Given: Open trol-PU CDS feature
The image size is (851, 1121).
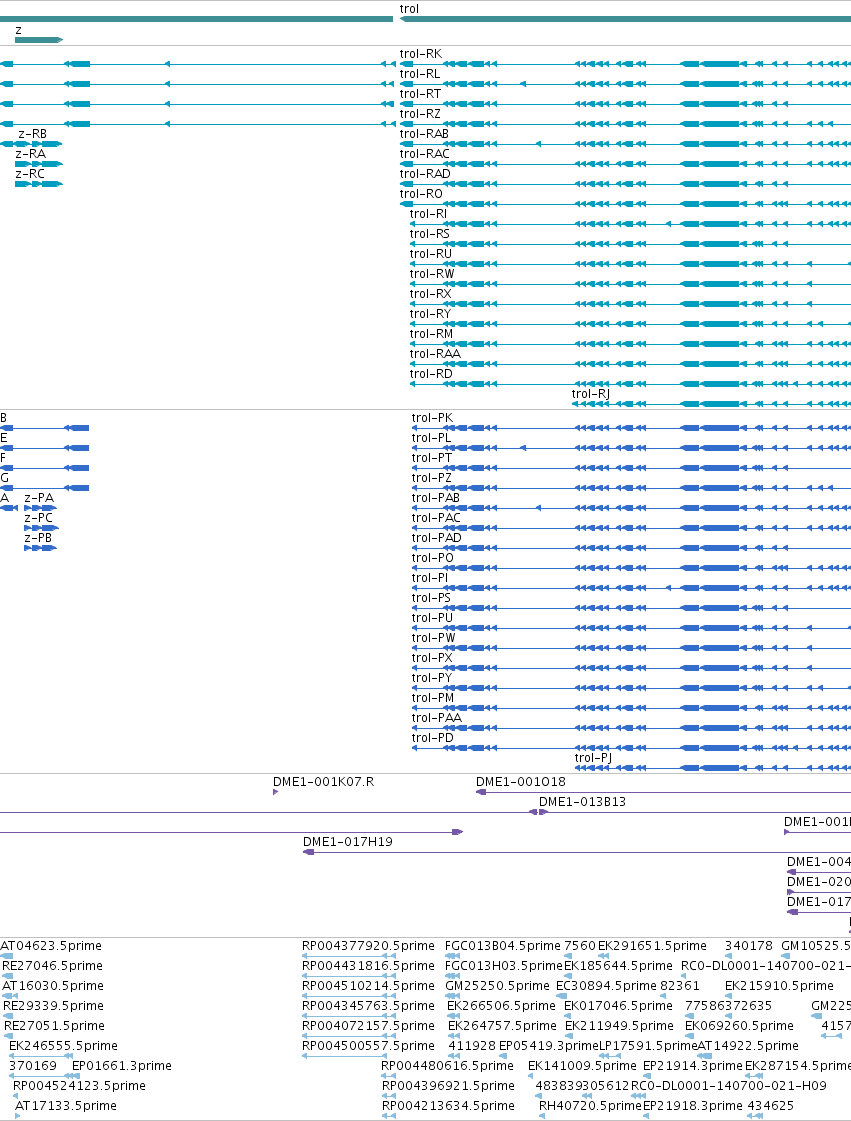Looking at the screenshot, I should pyautogui.click(x=432, y=618).
